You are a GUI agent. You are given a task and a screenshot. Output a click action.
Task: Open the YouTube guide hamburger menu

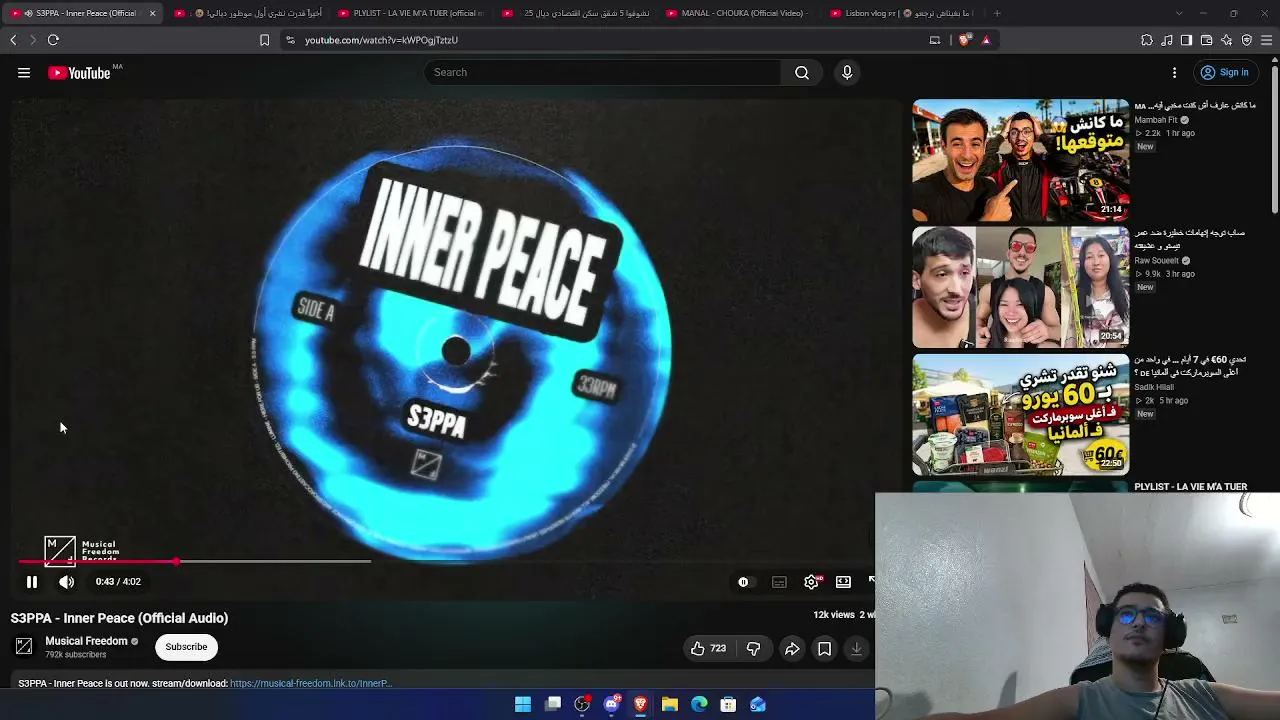[24, 73]
